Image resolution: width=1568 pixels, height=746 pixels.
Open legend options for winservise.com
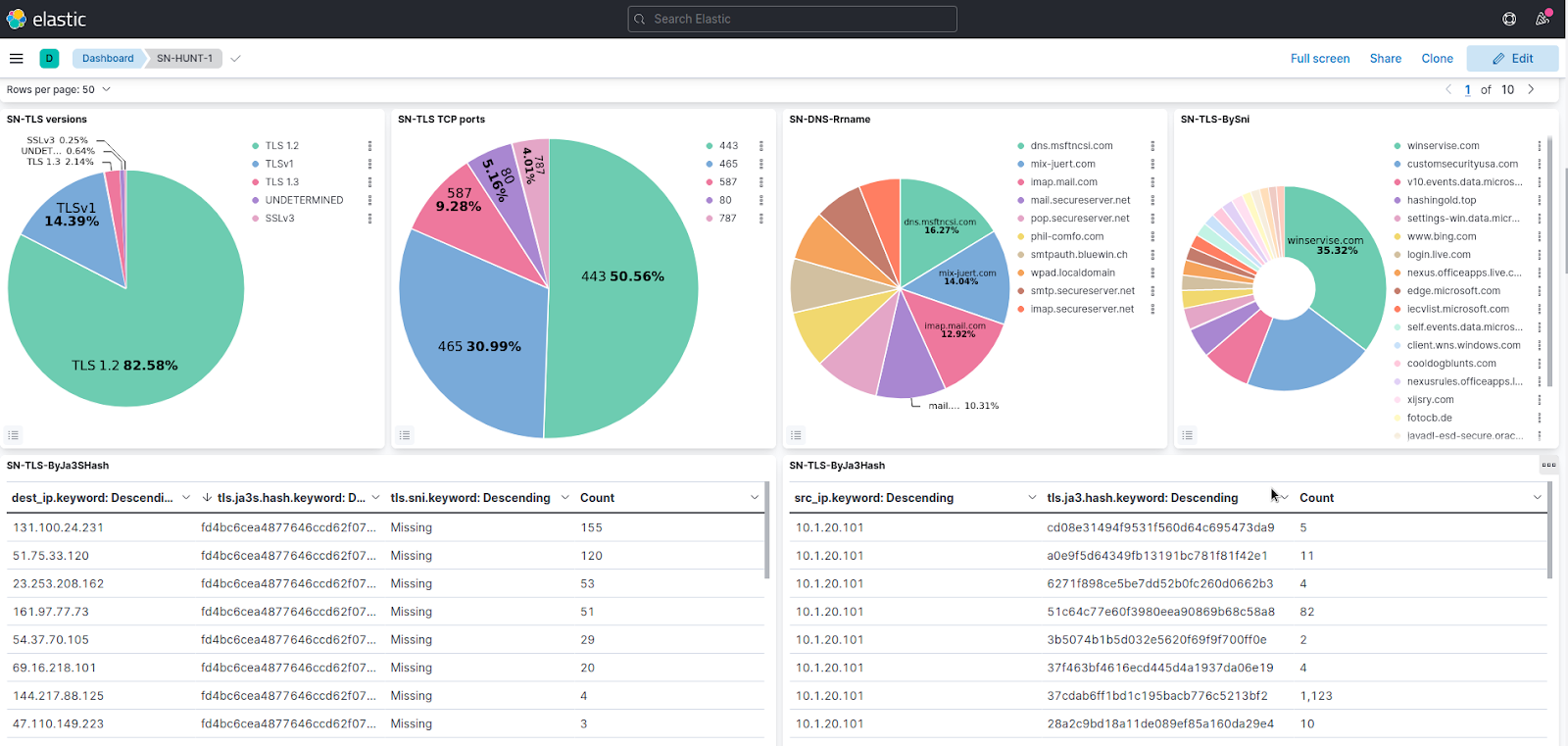point(1540,146)
